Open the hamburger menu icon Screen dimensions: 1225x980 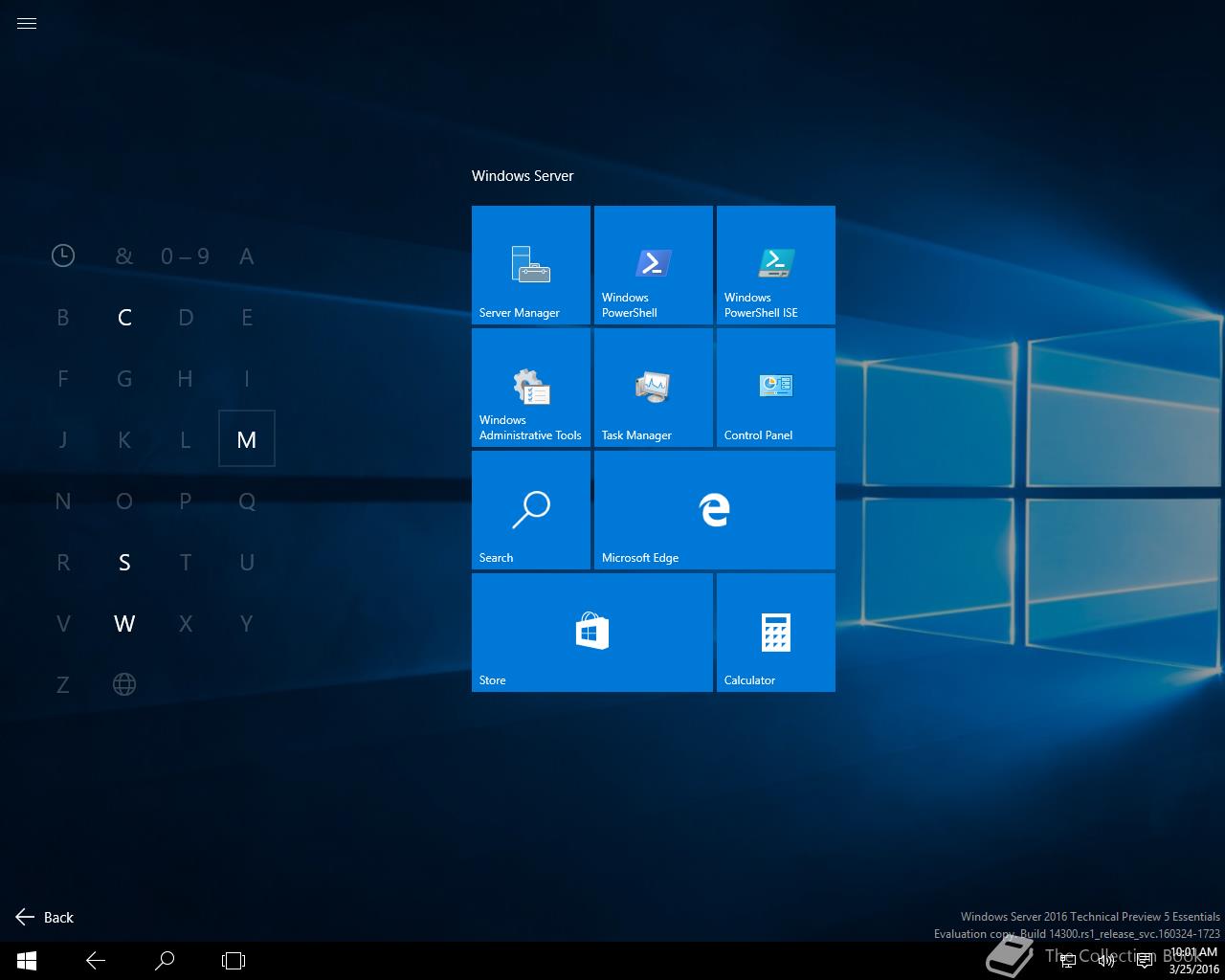[x=27, y=24]
